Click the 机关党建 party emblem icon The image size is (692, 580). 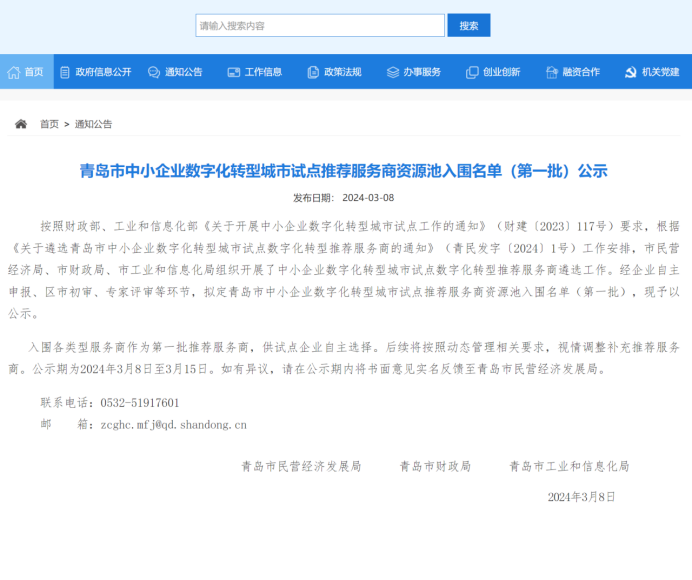pyautogui.click(x=631, y=72)
